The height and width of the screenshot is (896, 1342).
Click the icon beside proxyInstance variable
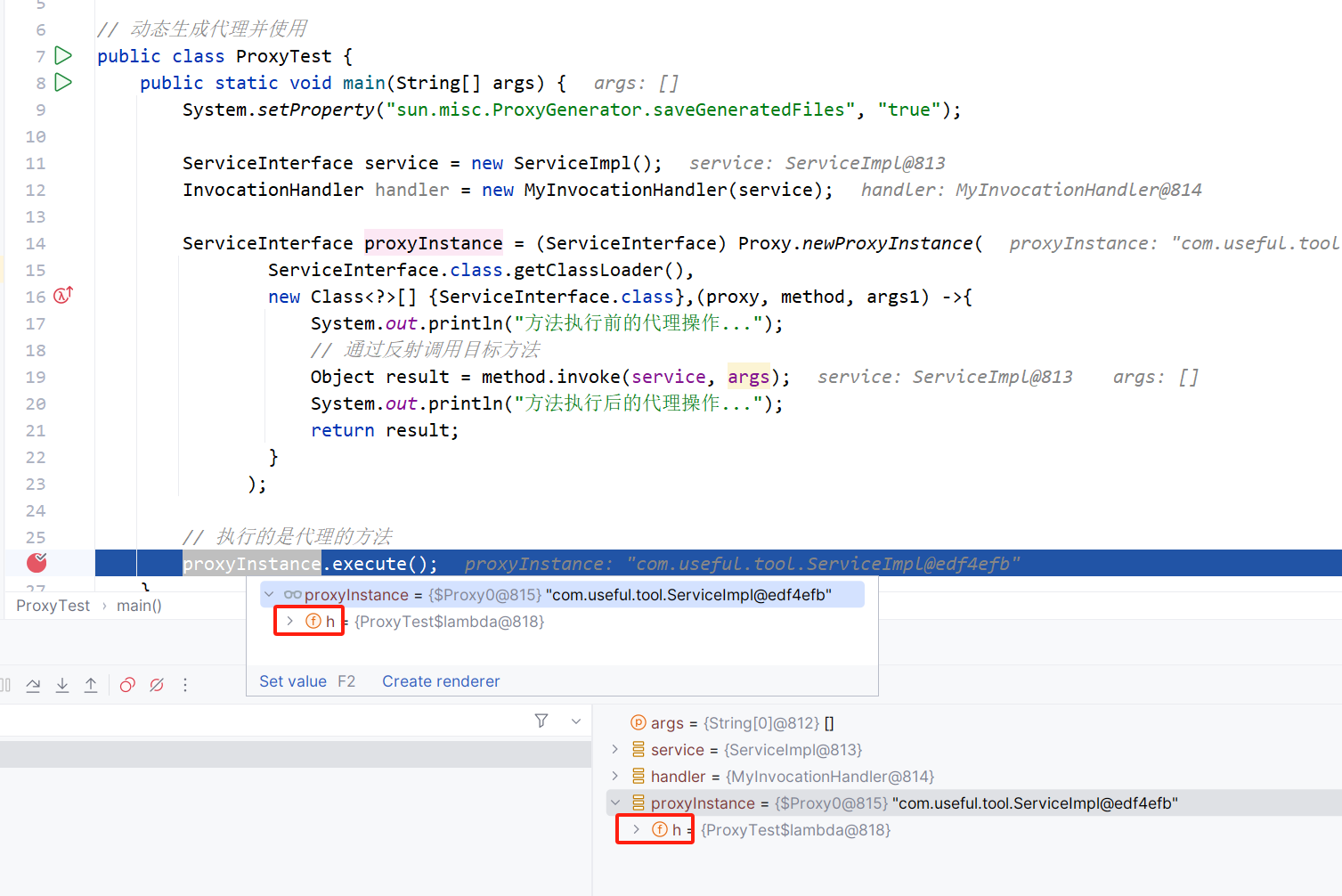pyautogui.click(x=638, y=802)
